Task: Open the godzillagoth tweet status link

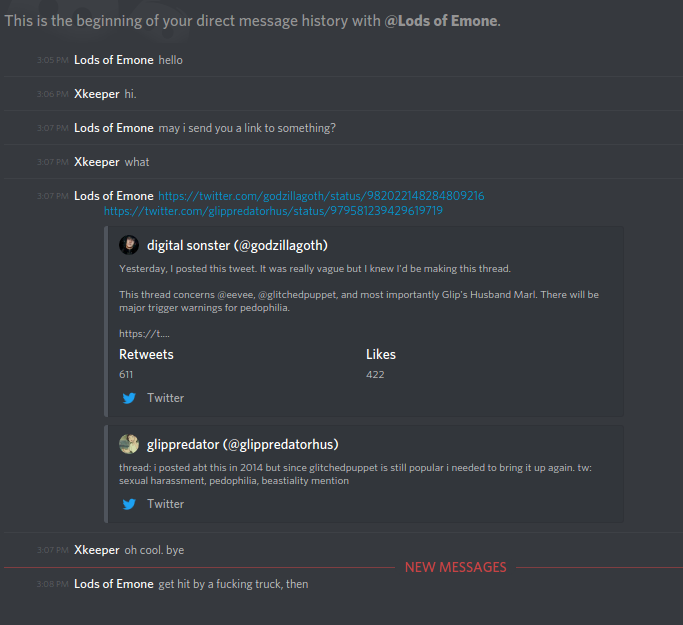Action: pyautogui.click(x=321, y=196)
